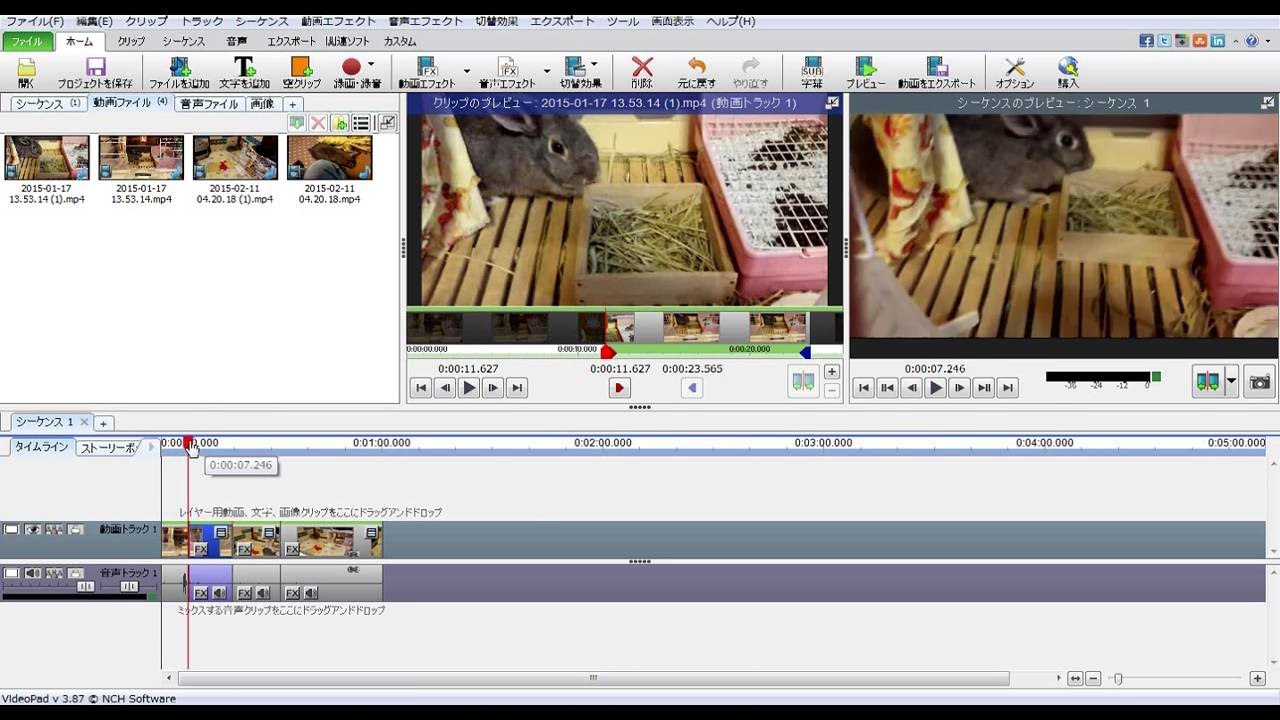
Task: Open menu on third video clip
Action: 372,533
